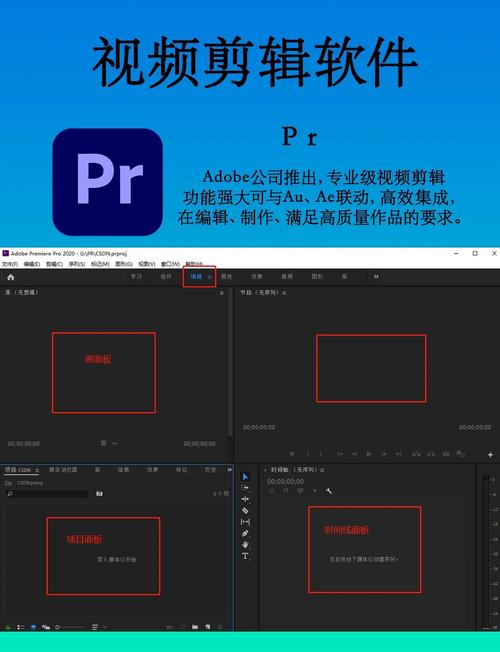Click Lift button in Program monitor
Image resolution: width=500 pixels, height=652 pixels.
pyautogui.click(x=416, y=454)
